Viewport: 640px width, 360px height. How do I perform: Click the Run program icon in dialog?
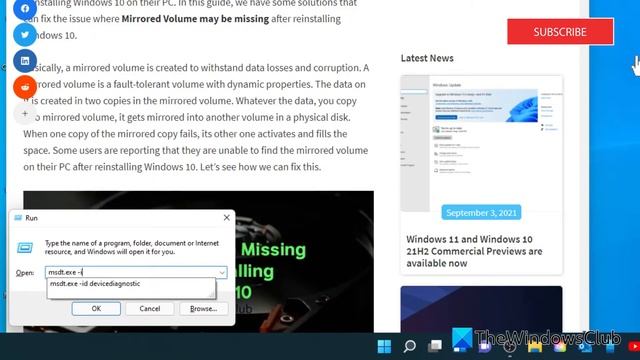[x=25, y=247]
